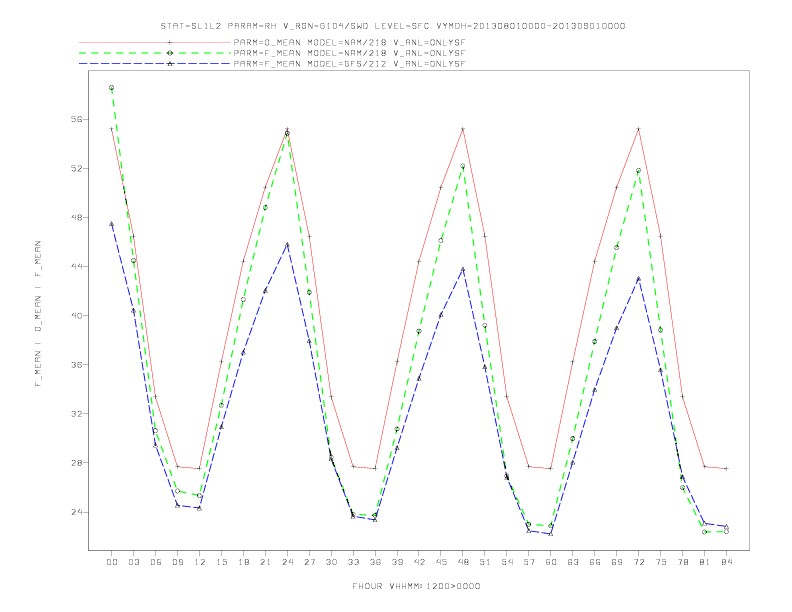Image resolution: width=792 pixels, height=612 pixels.
Task: Click x-axis forecast hour label 81
Action: (x=705, y=562)
